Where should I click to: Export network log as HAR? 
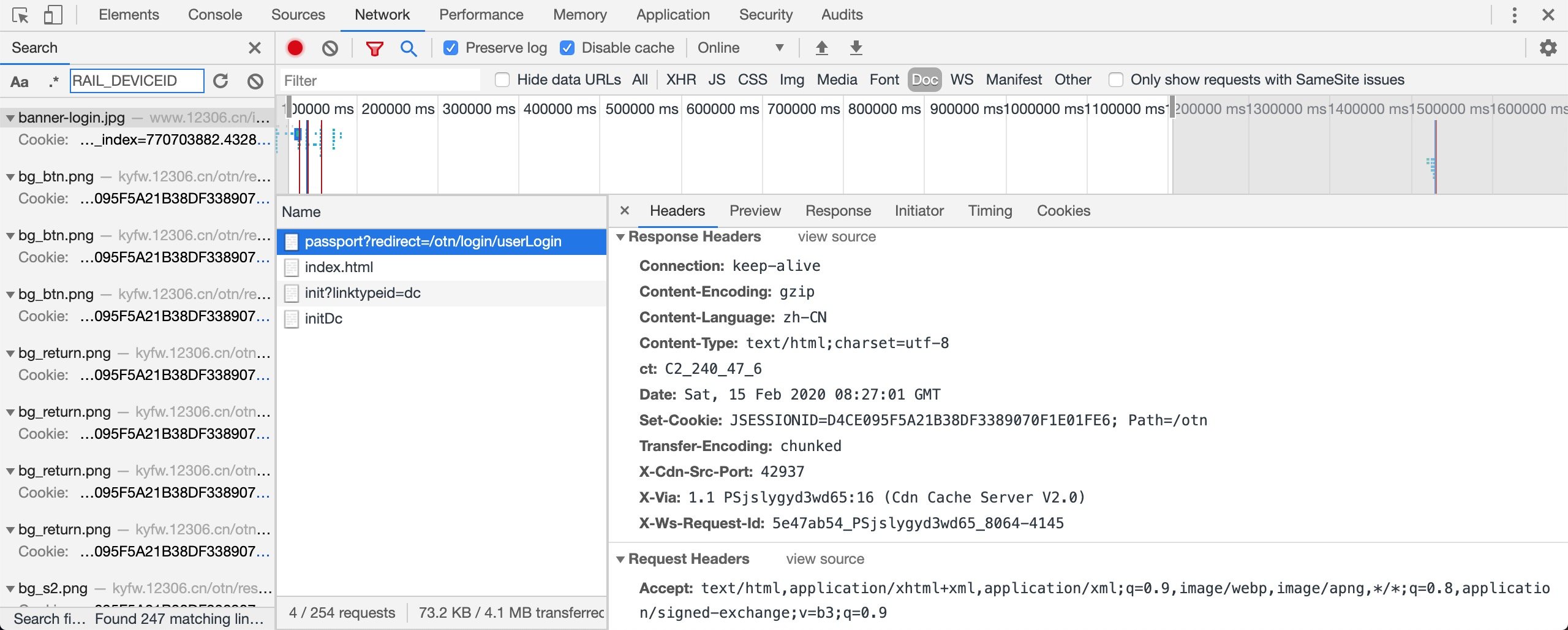856,47
